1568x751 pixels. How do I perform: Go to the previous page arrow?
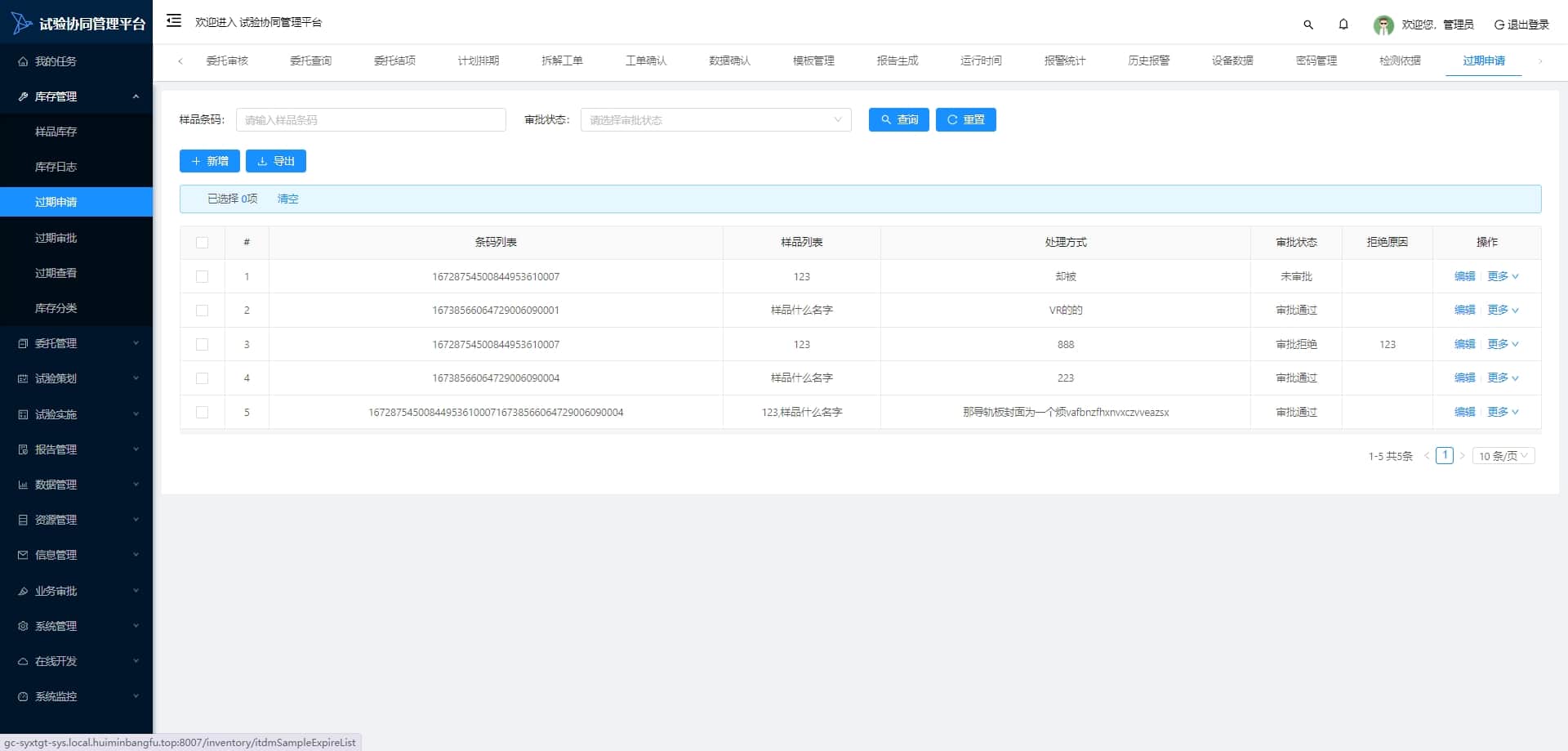(1427, 456)
